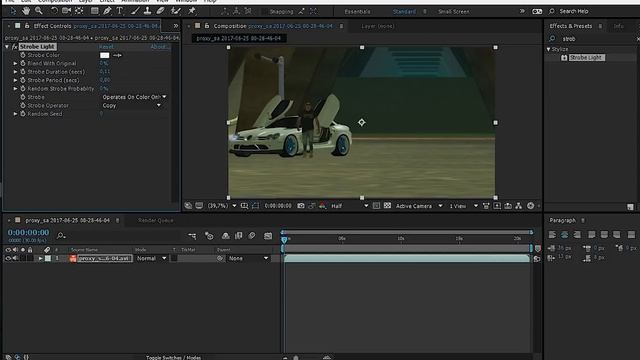Select the Eraser tool

click(160, 11)
